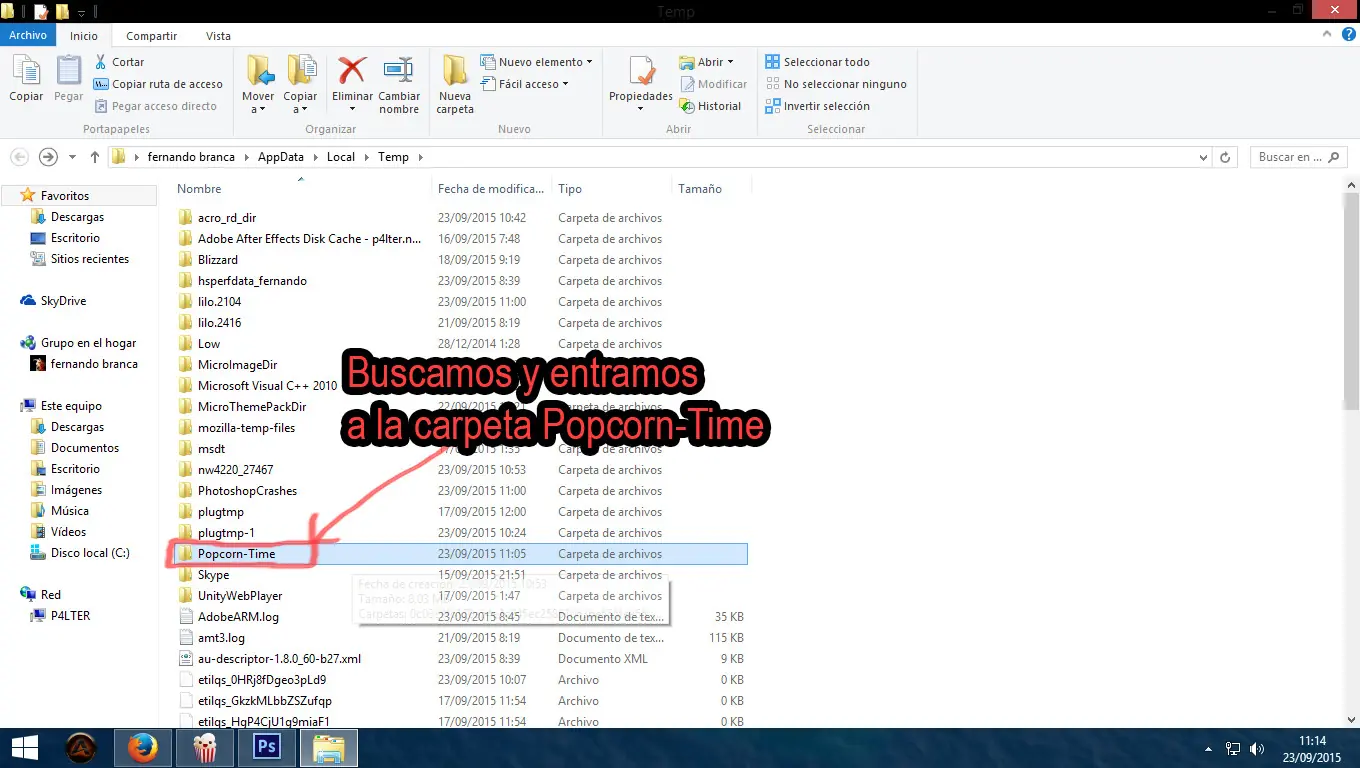The width and height of the screenshot is (1360, 768).
Task: Click the Modificar button
Action: 713,84
